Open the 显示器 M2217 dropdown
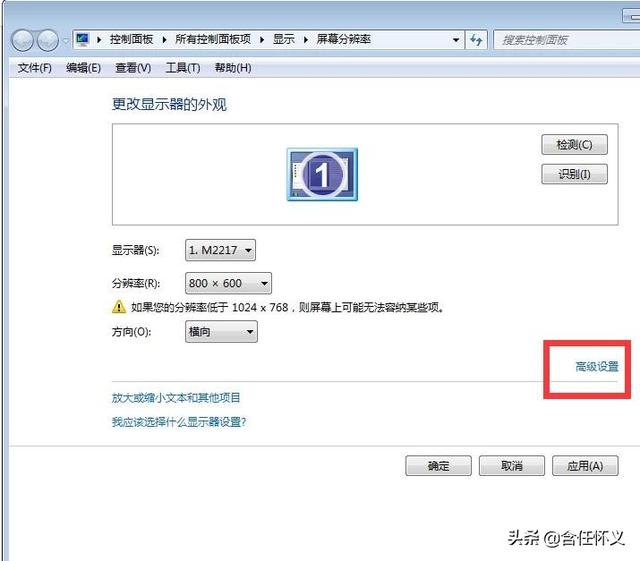This screenshot has width=640, height=561. pyautogui.click(x=220, y=250)
